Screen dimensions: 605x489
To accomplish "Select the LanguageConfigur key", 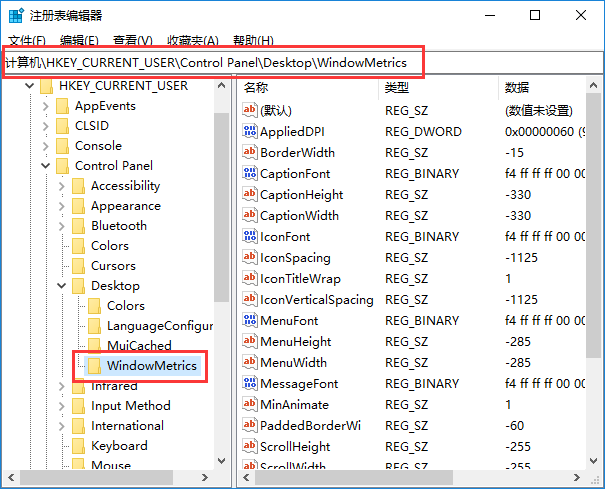I will coord(160,326).
